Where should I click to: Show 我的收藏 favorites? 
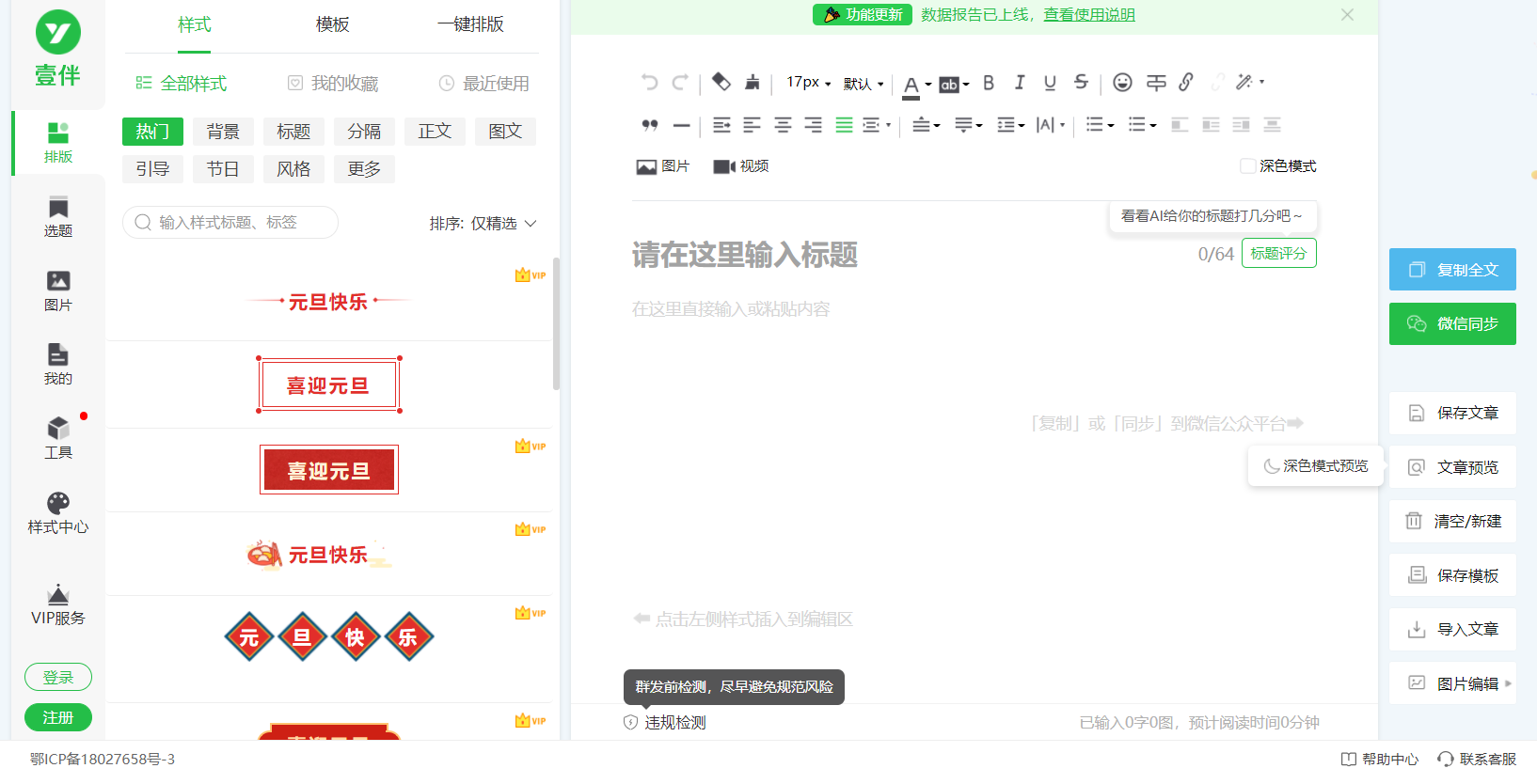click(x=333, y=84)
